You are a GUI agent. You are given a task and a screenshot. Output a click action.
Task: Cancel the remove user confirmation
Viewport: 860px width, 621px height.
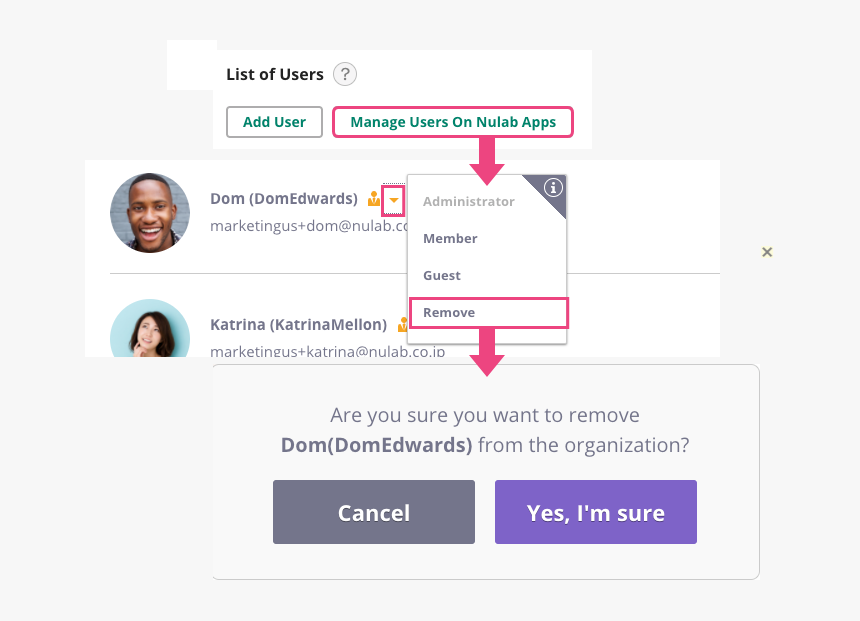point(374,512)
